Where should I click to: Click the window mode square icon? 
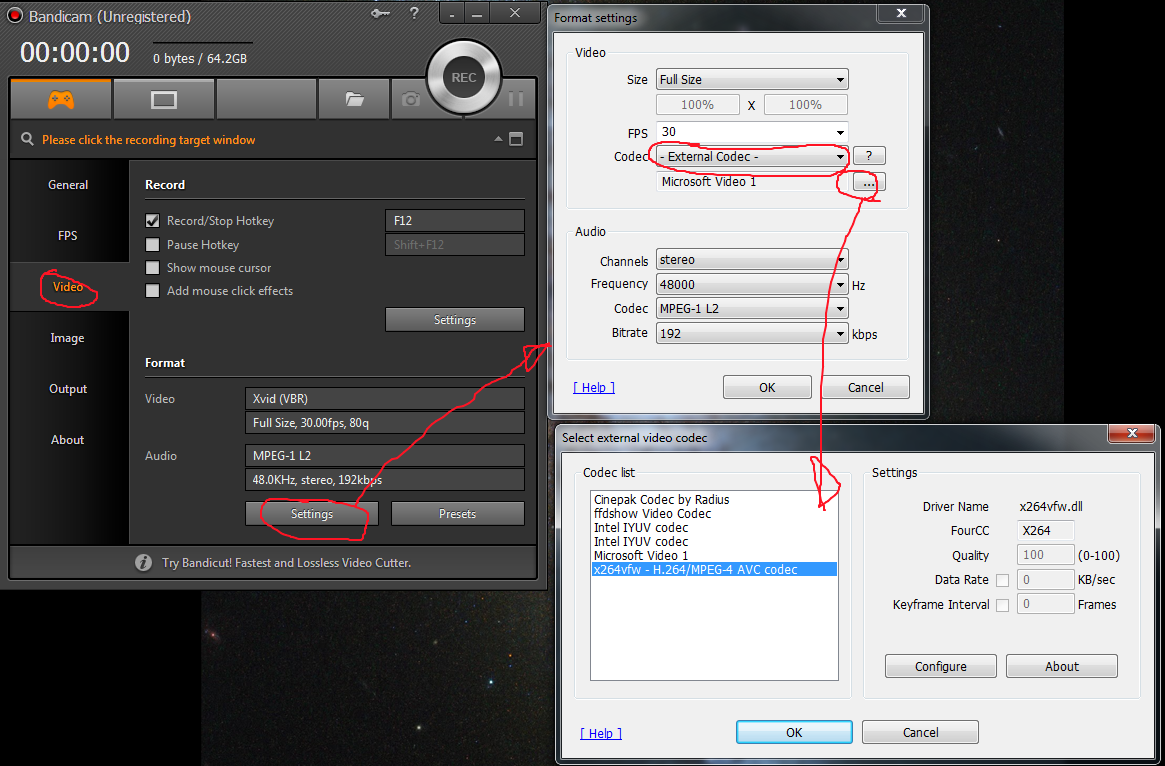[516, 139]
